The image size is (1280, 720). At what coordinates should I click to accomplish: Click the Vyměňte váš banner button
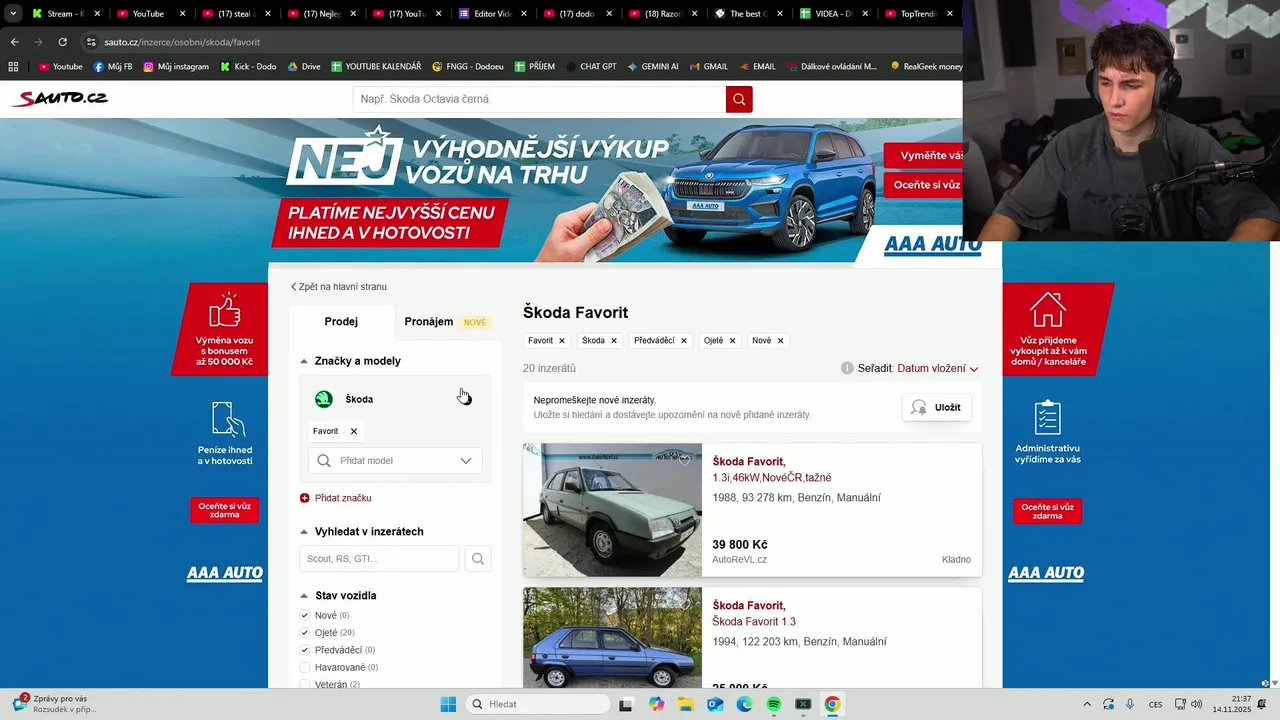[925, 156]
